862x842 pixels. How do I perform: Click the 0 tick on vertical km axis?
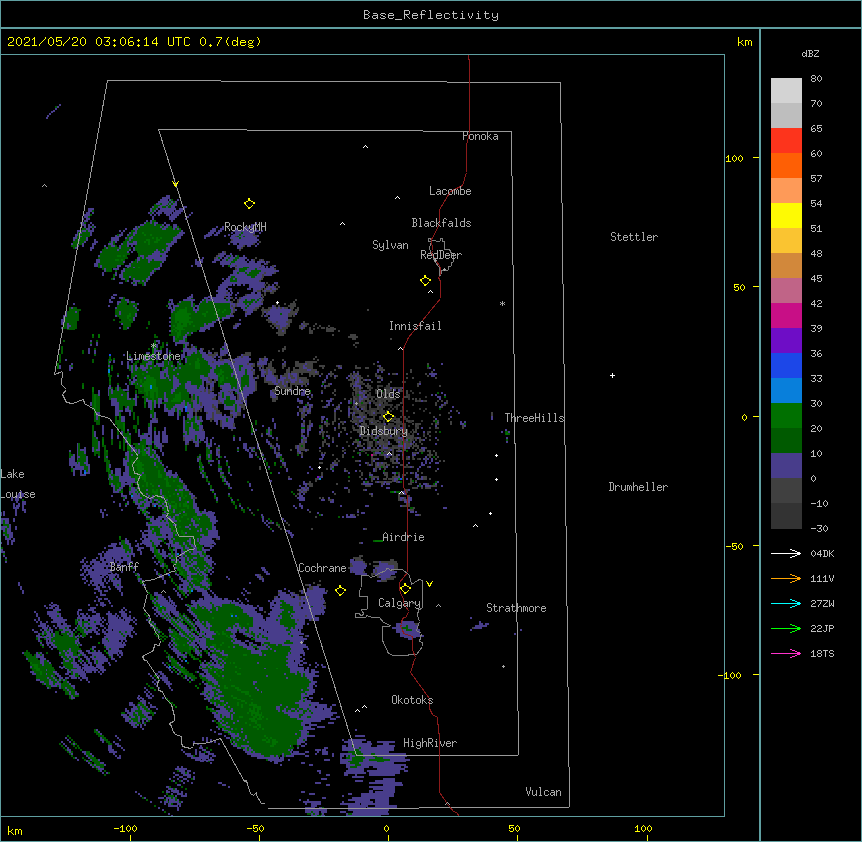(x=744, y=417)
